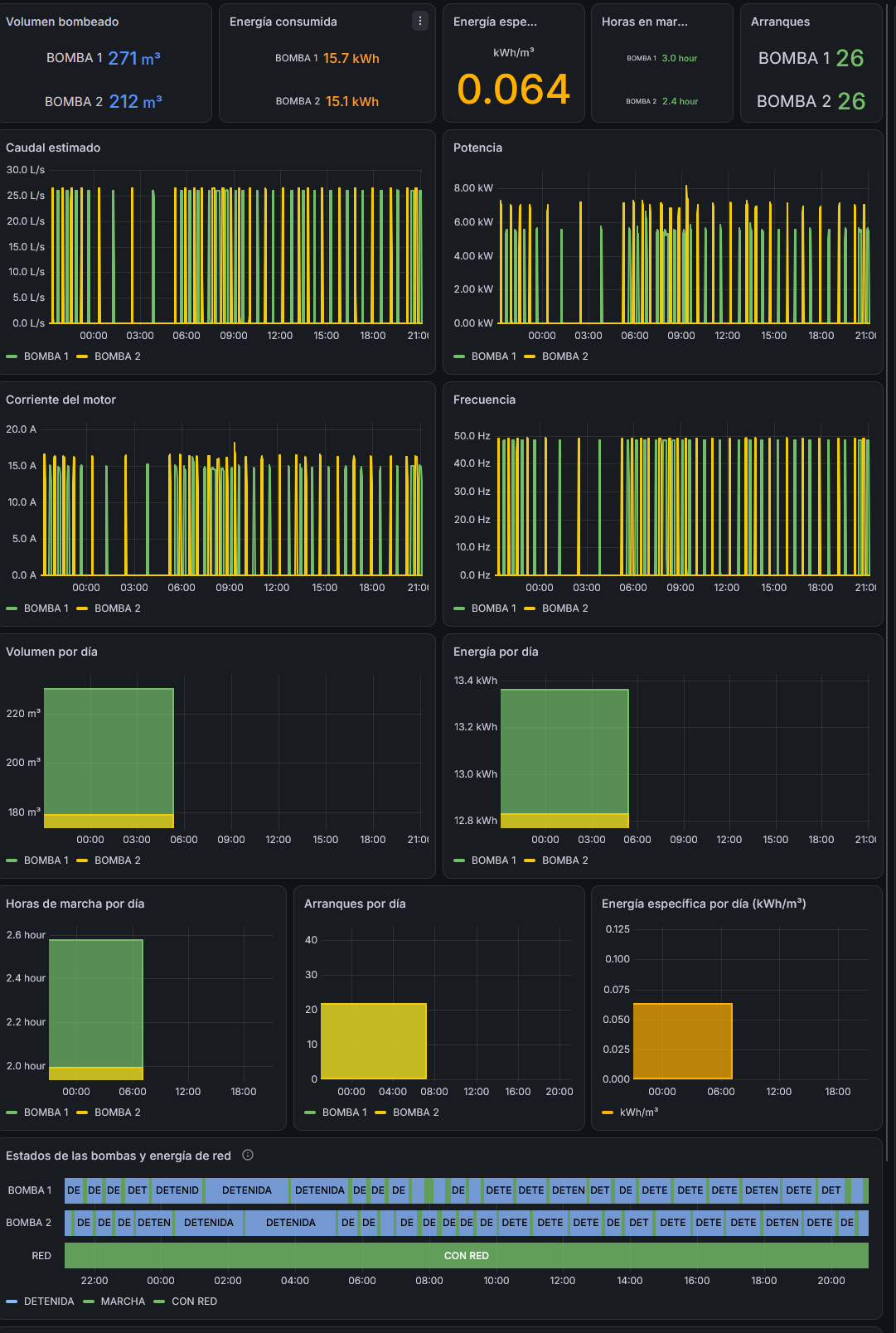Click the yellow BOMBA 2 color swatch in Caudal estimado legend

click(82, 356)
